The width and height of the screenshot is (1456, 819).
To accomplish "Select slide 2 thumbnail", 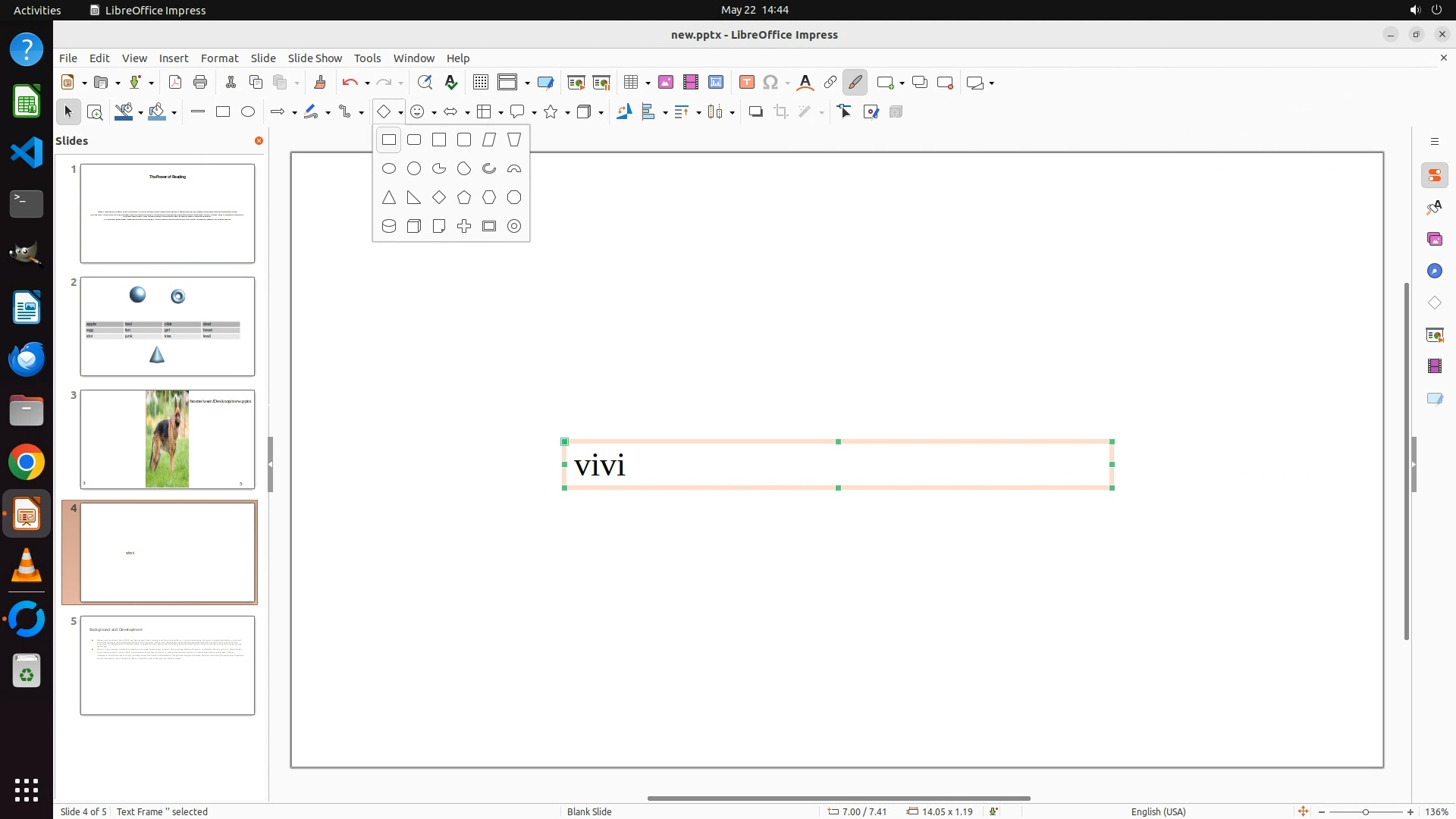I will pyautogui.click(x=168, y=326).
